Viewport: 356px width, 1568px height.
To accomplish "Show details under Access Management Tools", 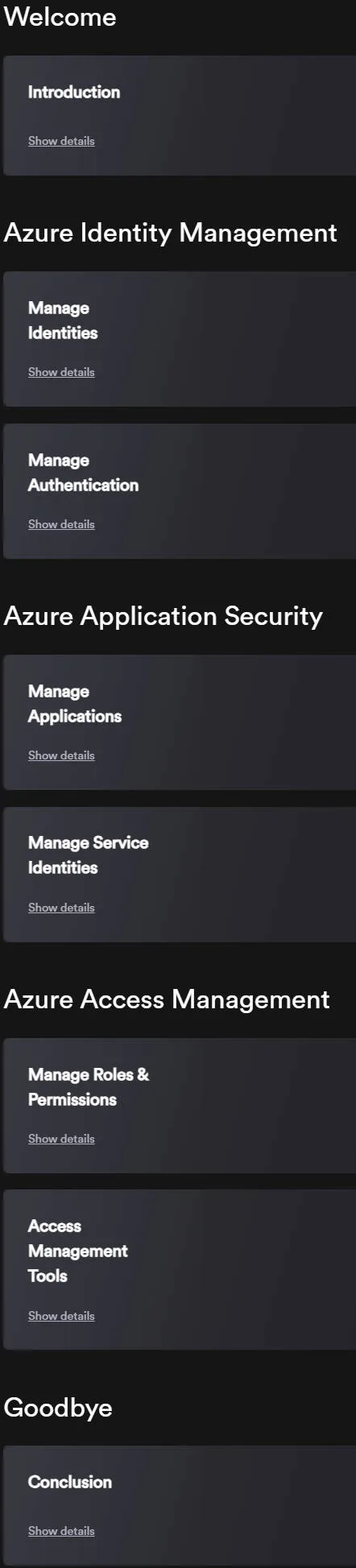I will (x=61, y=1316).
